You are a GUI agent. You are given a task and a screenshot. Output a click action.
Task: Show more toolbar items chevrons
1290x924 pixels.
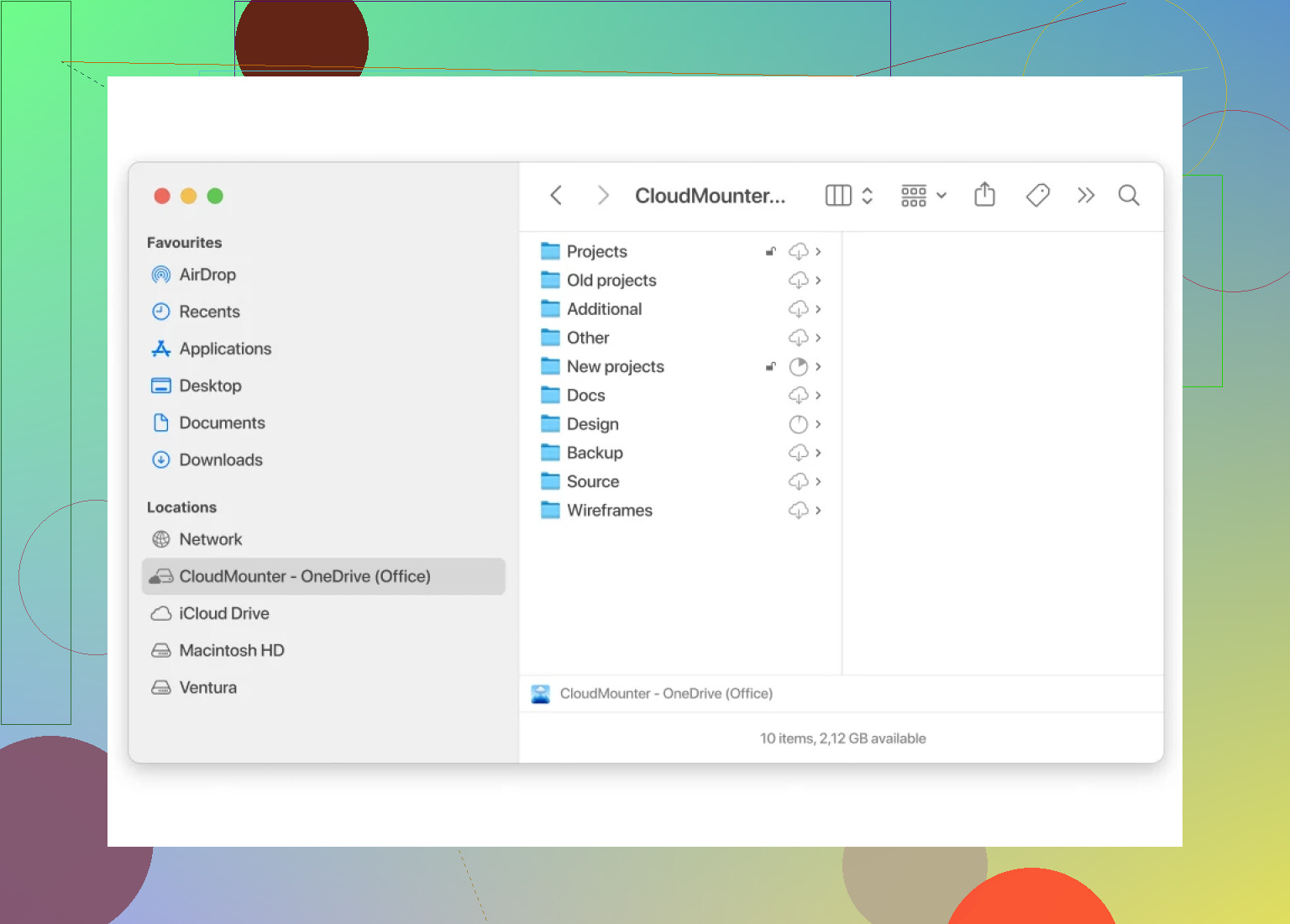[x=1086, y=196]
